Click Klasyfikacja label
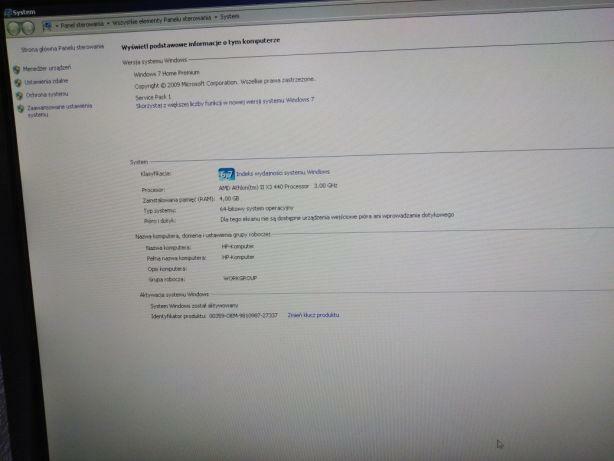 pyautogui.click(x=155, y=174)
